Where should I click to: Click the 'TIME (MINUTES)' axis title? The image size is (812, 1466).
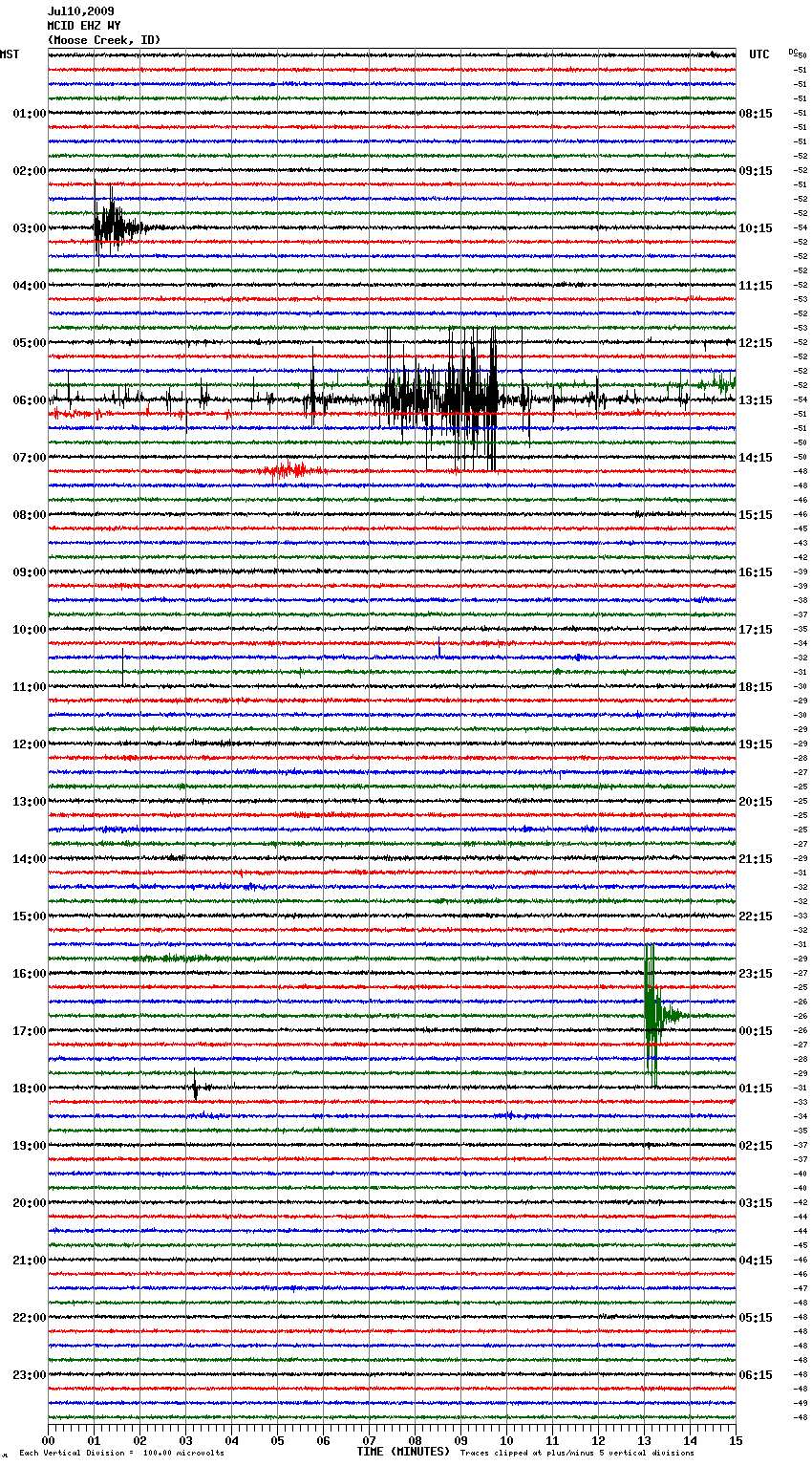(403, 1452)
